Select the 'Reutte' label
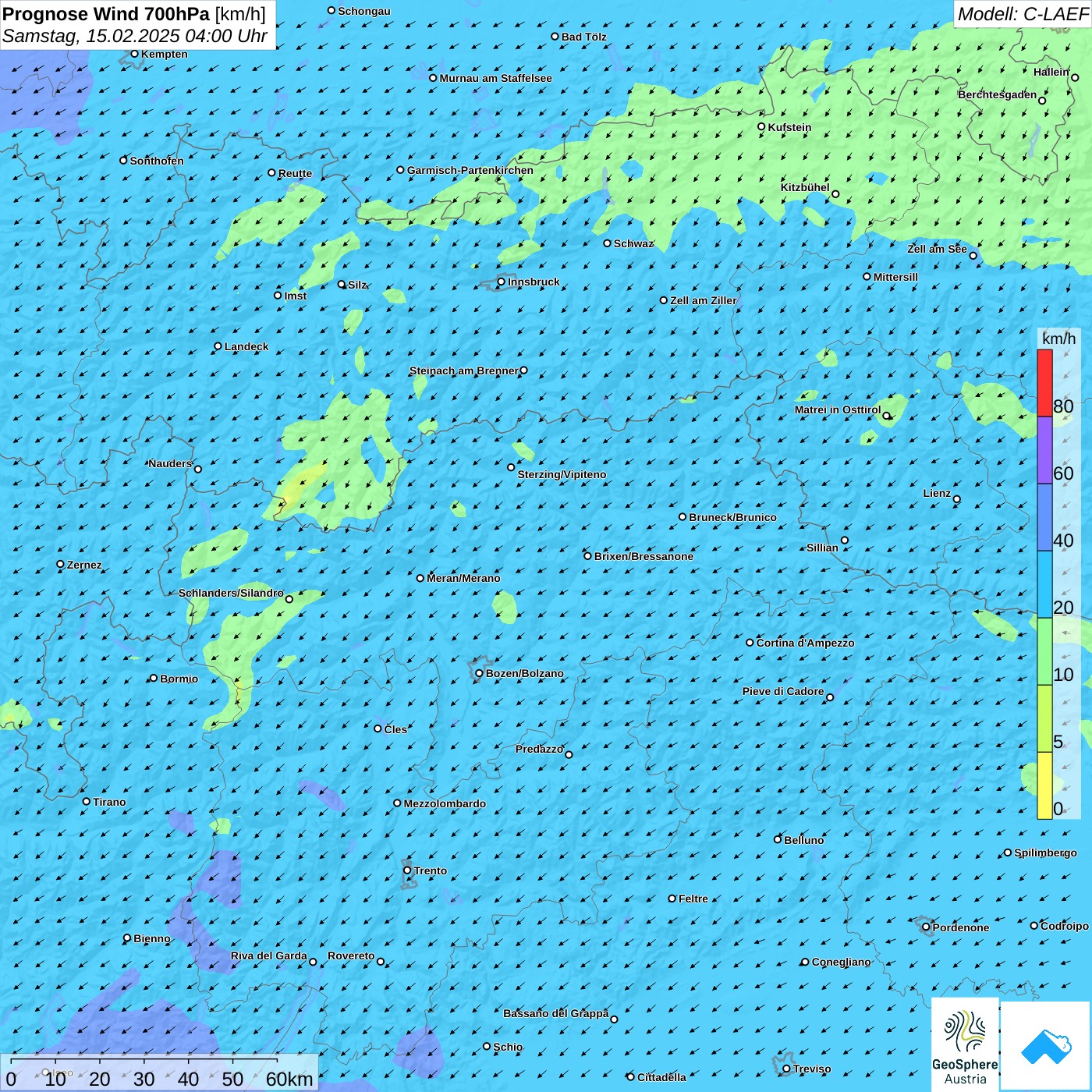This screenshot has height=1092, width=1092. pos(295,173)
